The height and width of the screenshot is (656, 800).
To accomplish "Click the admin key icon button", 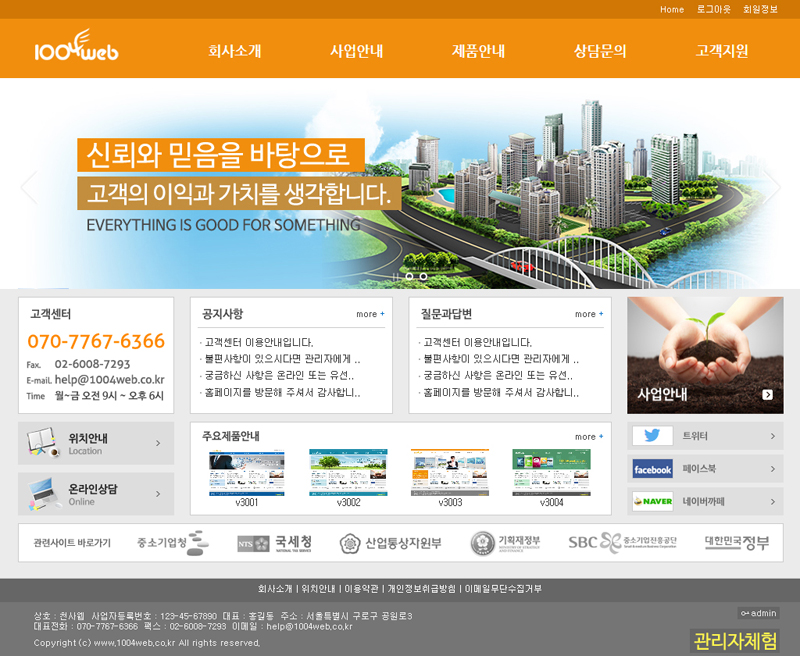I will click(758, 613).
